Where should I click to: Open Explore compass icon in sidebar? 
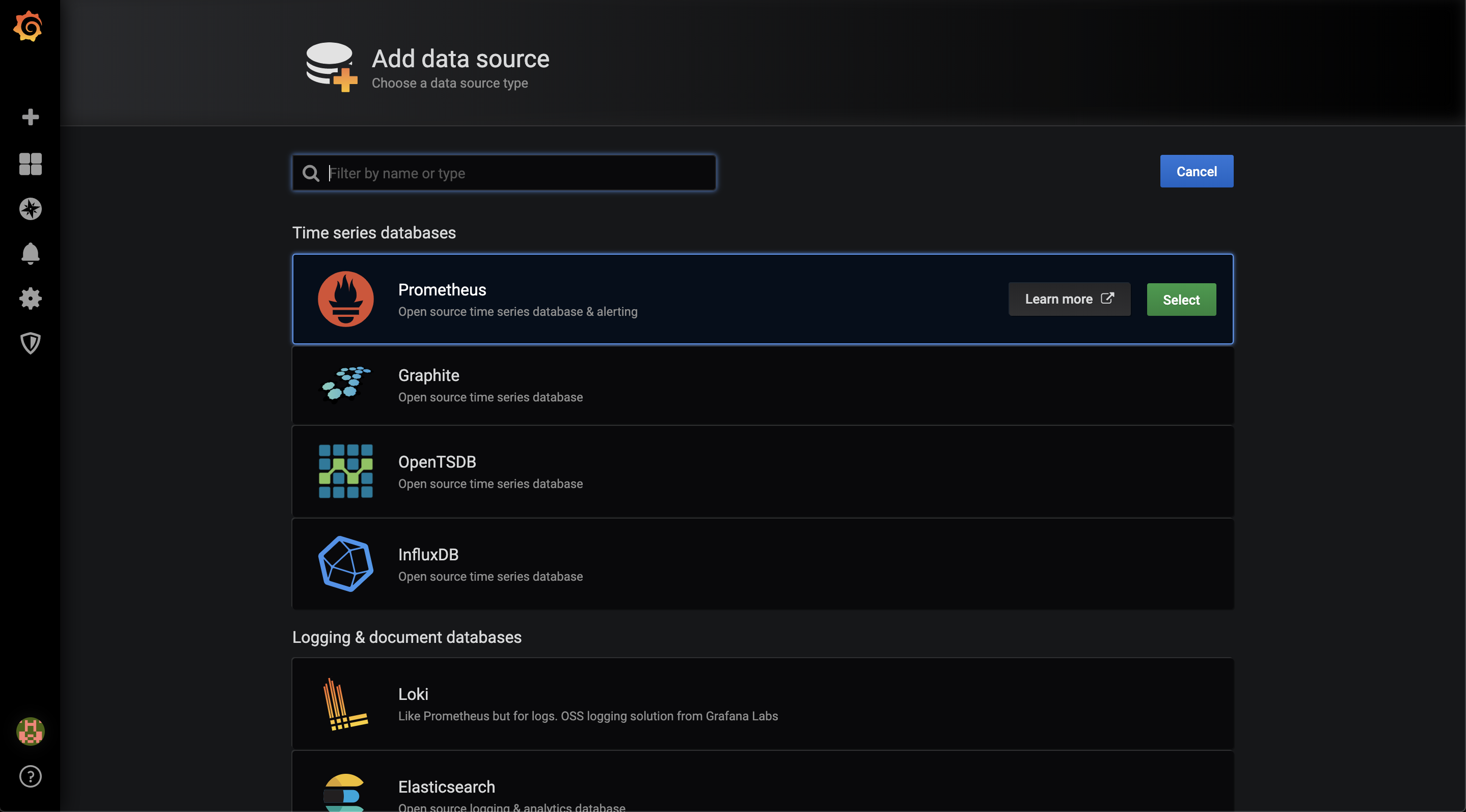pos(30,209)
